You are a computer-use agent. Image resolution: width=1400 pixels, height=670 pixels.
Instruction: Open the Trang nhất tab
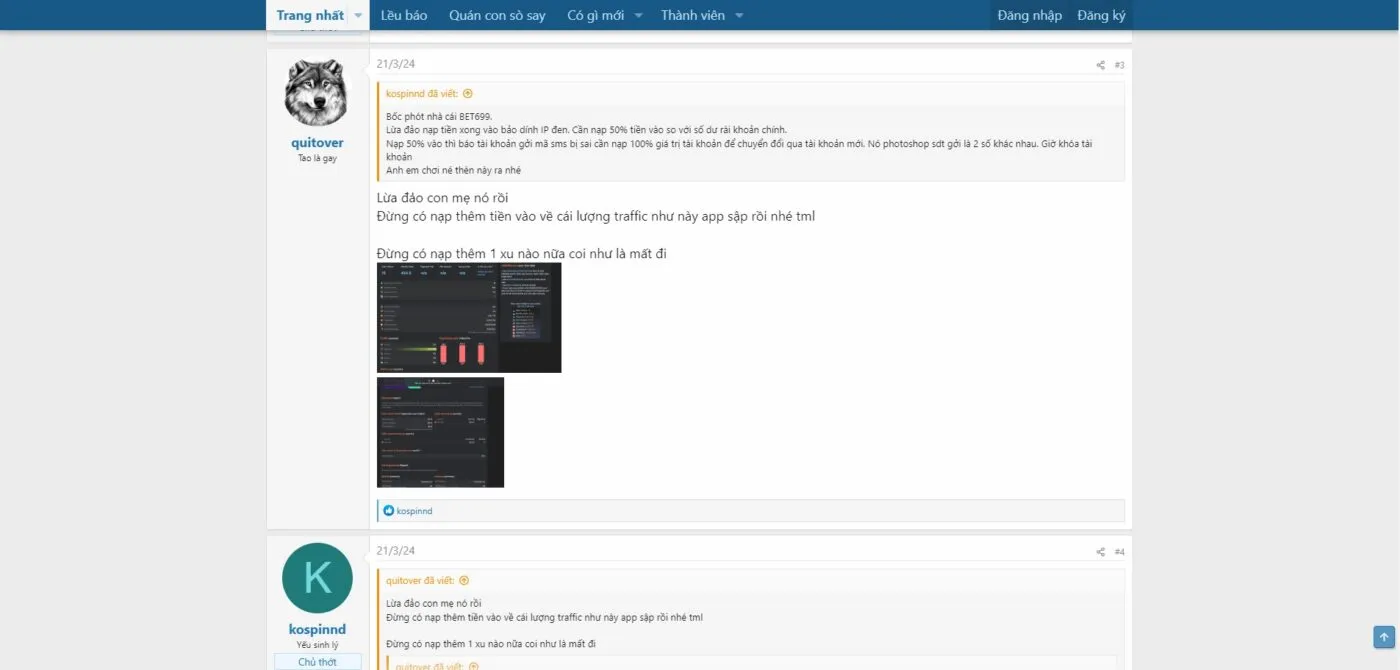click(310, 15)
